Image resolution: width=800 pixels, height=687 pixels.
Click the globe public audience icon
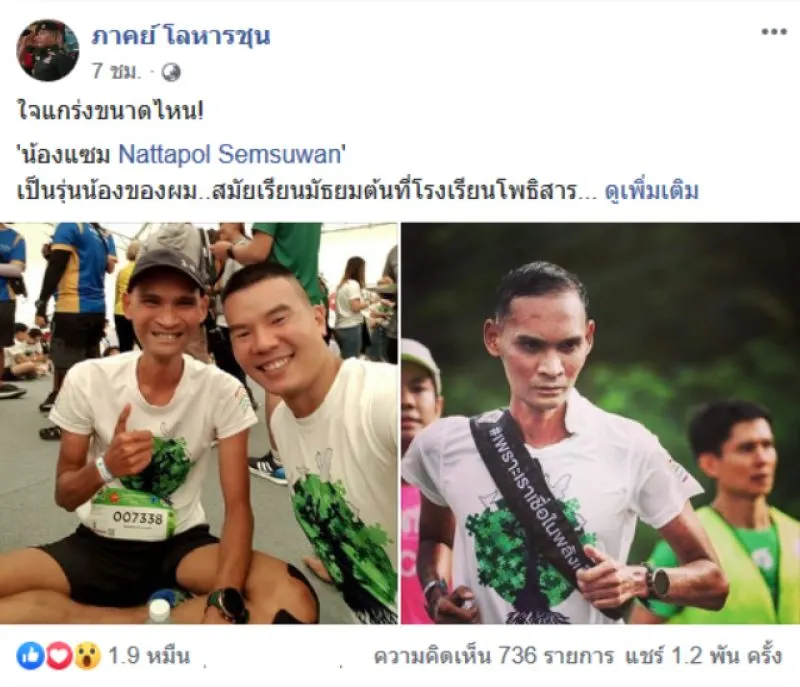(171, 73)
